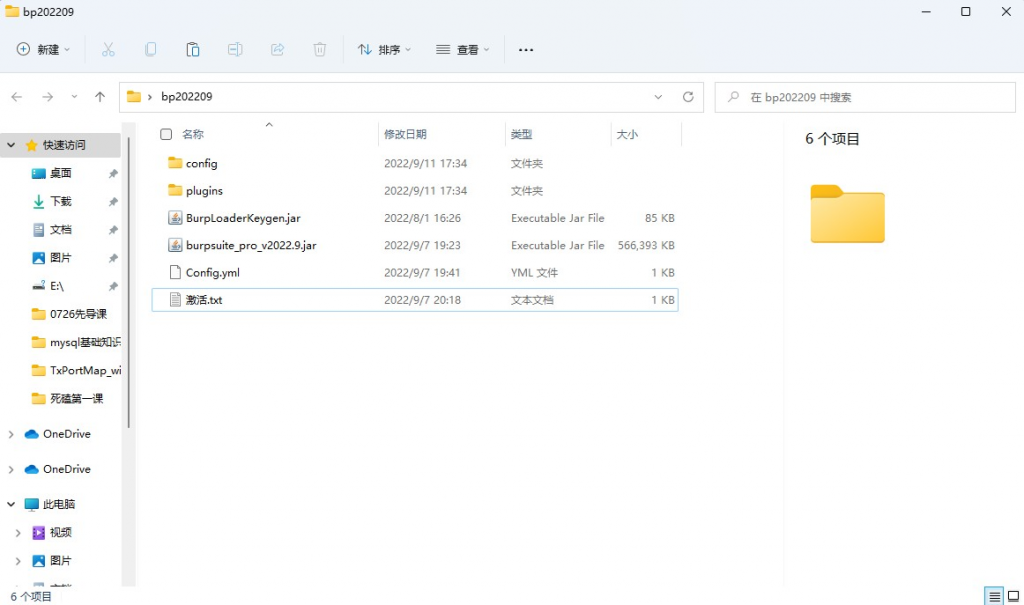Click the Share icon in toolbar

tap(278, 50)
